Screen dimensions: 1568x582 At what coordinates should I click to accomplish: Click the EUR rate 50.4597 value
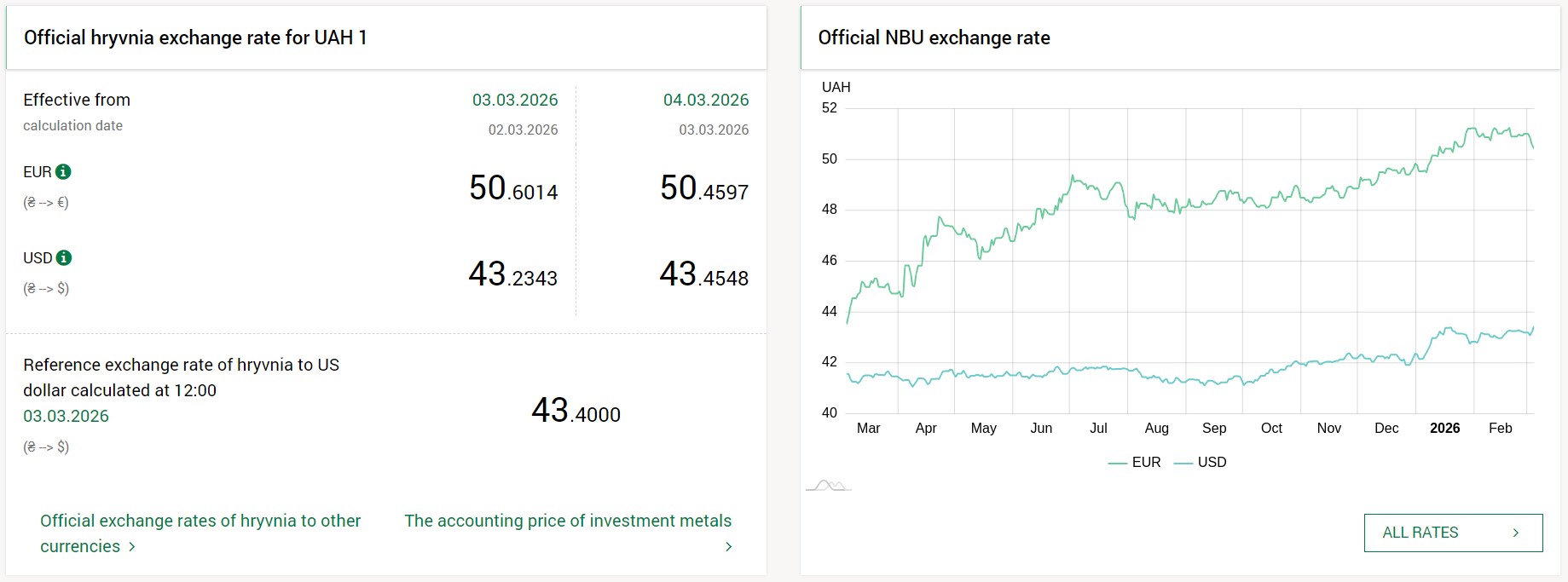(704, 188)
